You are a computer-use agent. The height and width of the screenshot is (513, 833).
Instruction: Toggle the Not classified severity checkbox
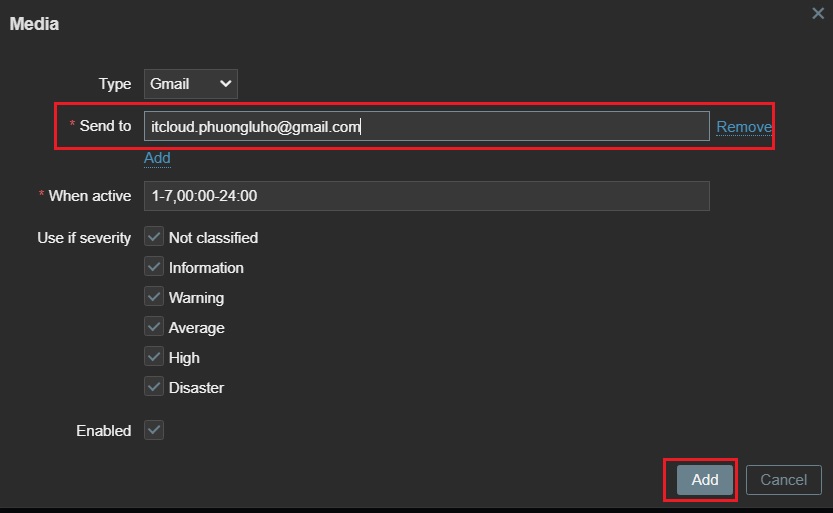(154, 237)
